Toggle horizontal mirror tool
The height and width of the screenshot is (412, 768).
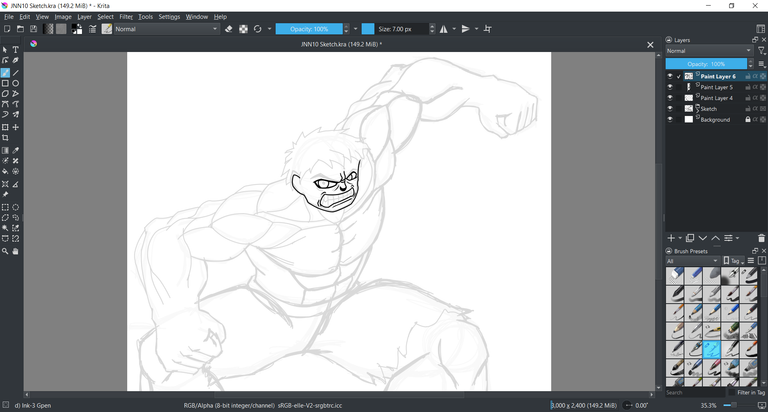(443, 29)
